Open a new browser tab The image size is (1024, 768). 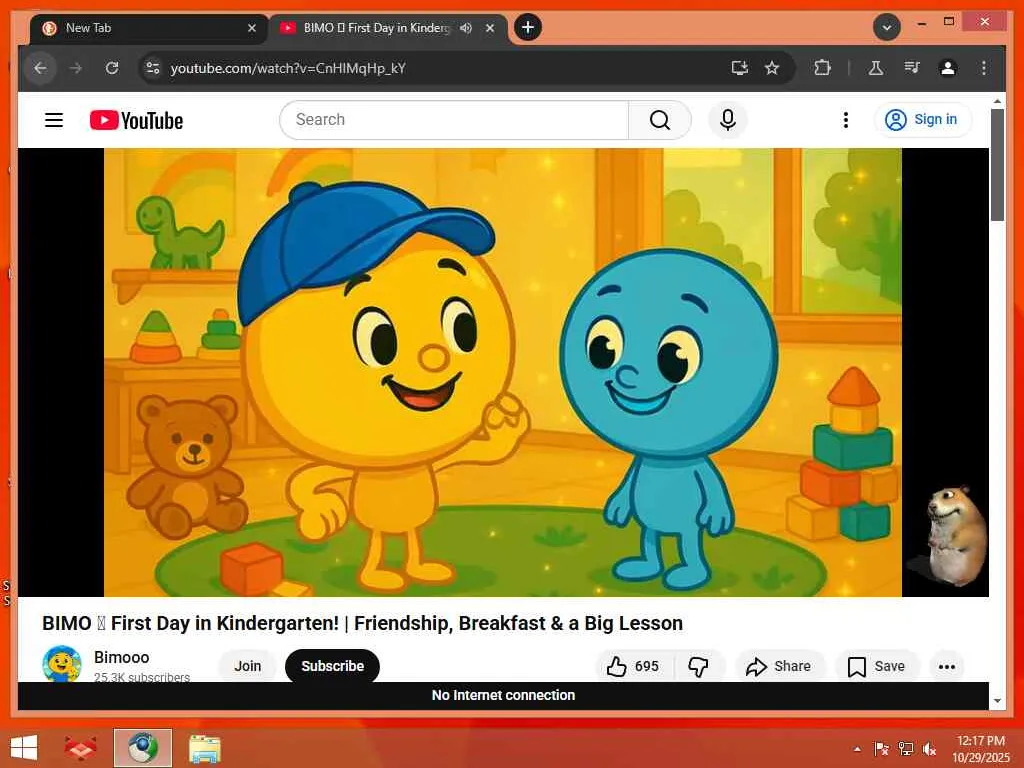coord(528,27)
